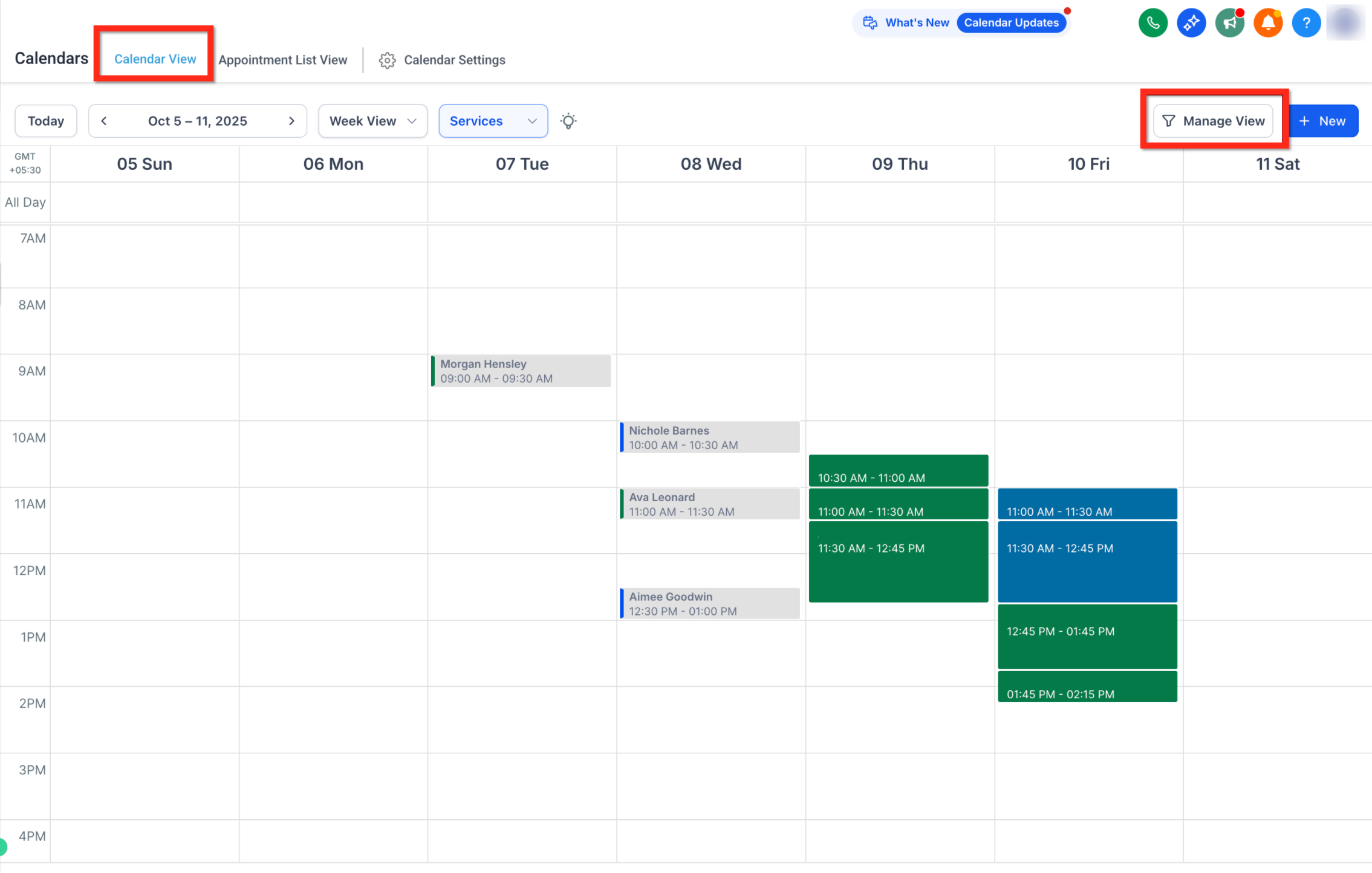Click the lightbulb tips icon
The width and height of the screenshot is (1372, 873).
click(568, 121)
